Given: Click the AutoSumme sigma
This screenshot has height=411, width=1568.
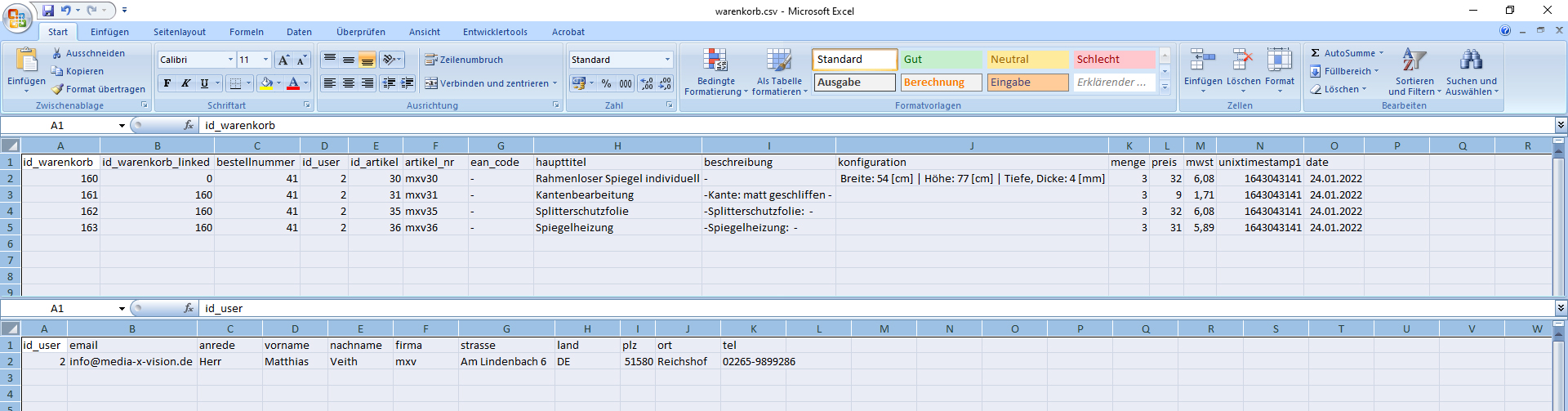Looking at the screenshot, I should point(1315,53).
